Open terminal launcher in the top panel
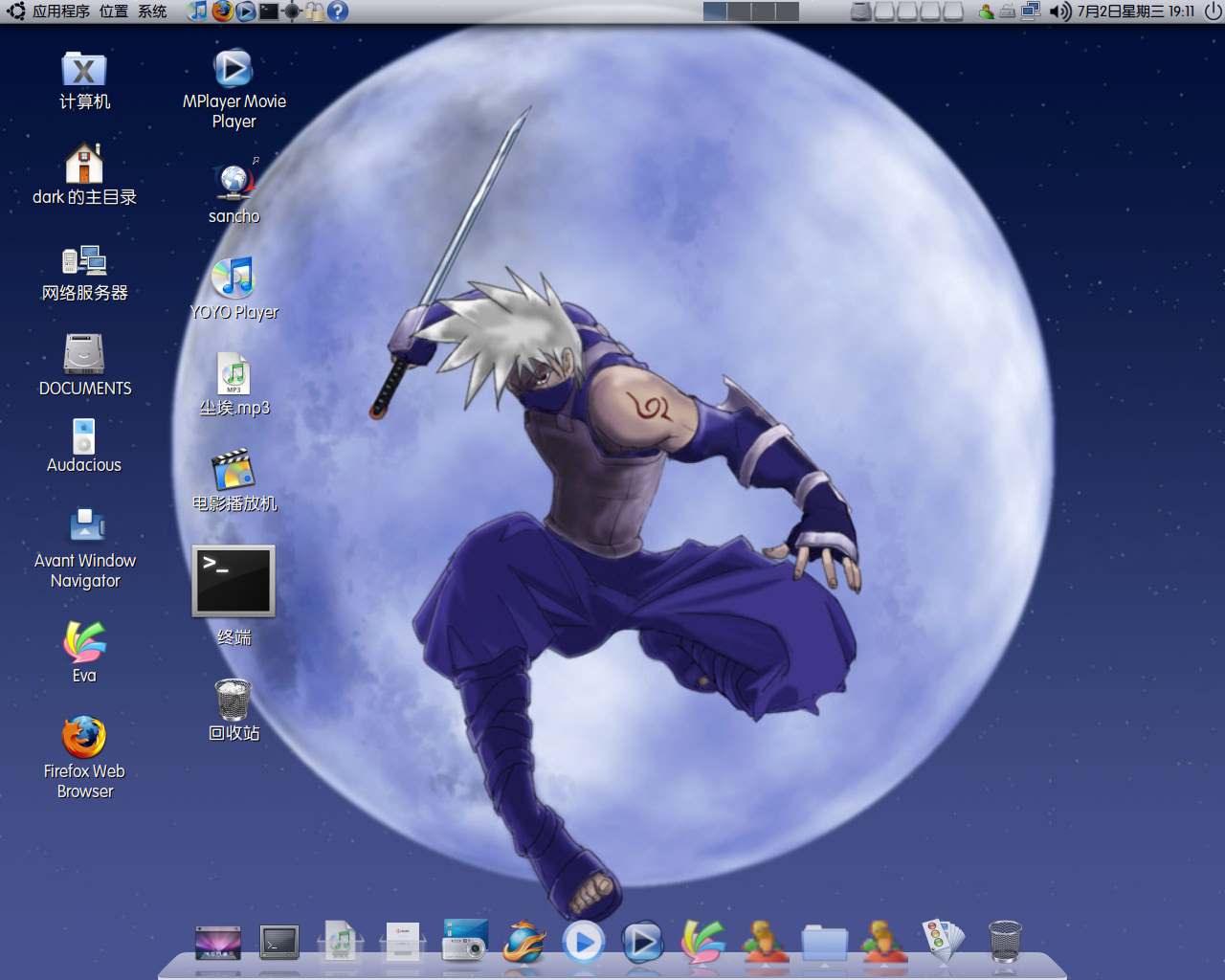 pyautogui.click(x=269, y=11)
